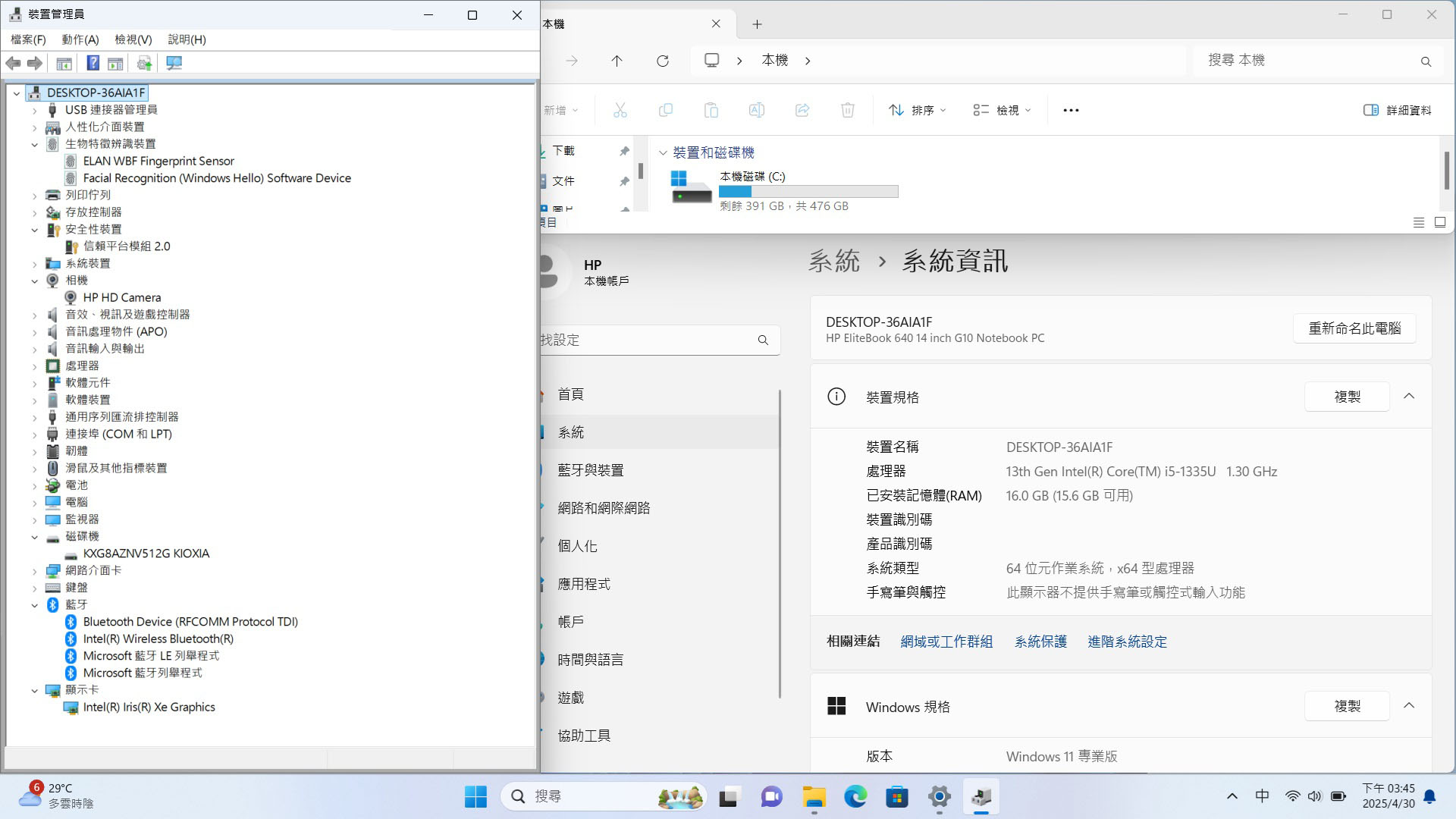The height and width of the screenshot is (819, 1456).
Task: Switch to details list view icon in File Explorer
Action: point(1418,222)
